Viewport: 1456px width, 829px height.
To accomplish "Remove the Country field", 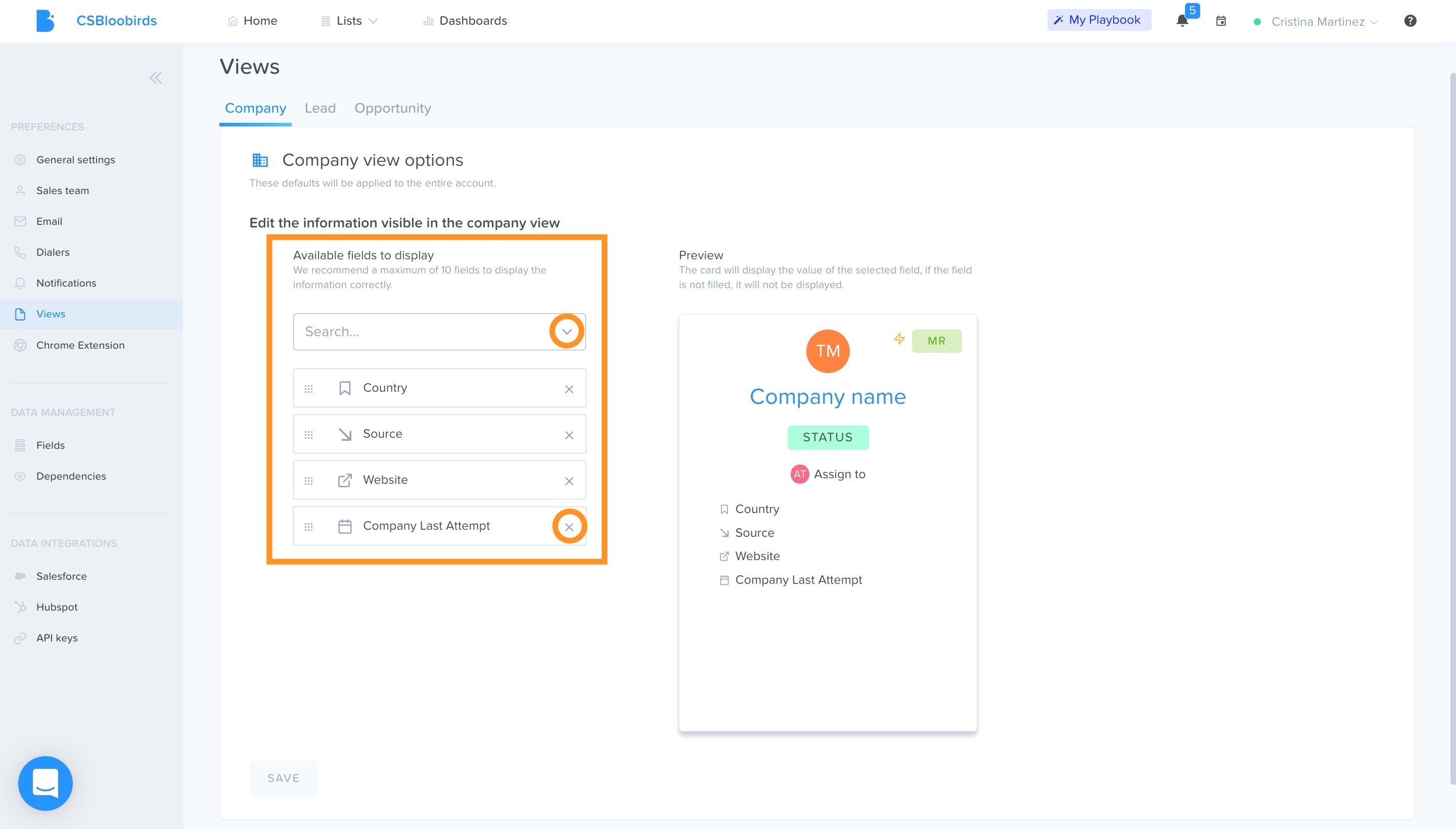I will 569,389.
